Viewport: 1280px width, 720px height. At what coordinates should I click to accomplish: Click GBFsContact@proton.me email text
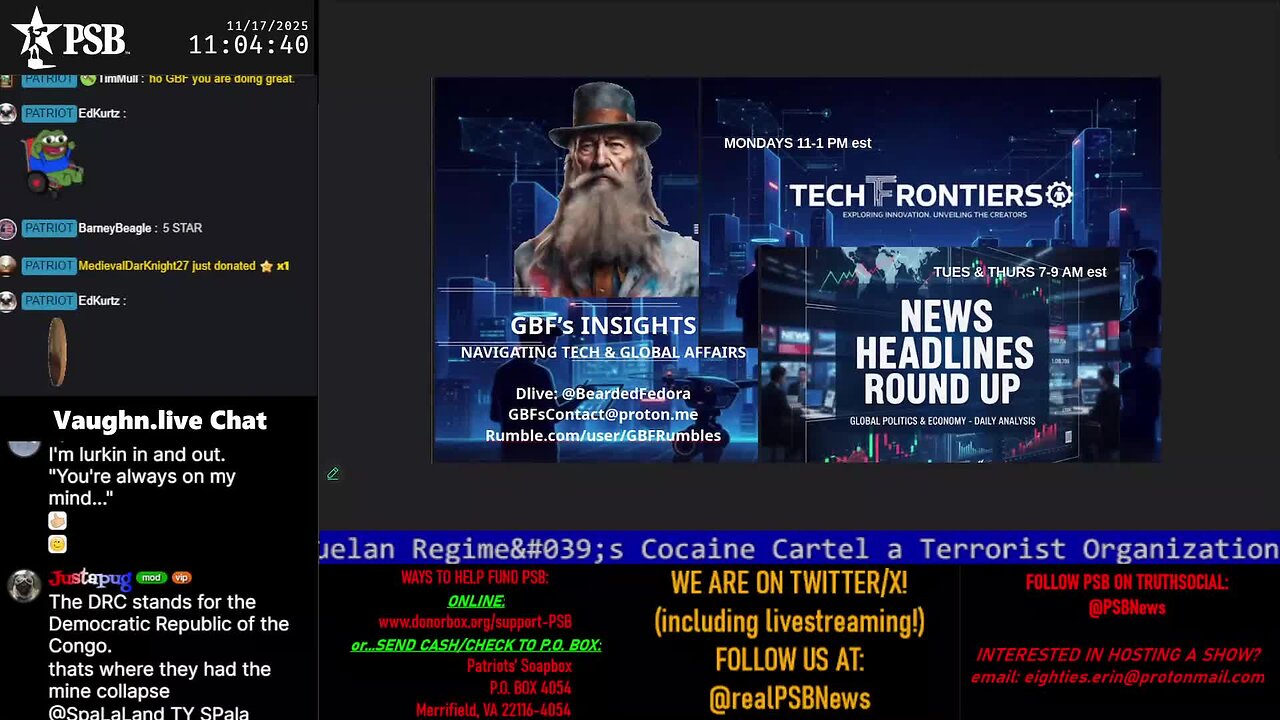603,414
